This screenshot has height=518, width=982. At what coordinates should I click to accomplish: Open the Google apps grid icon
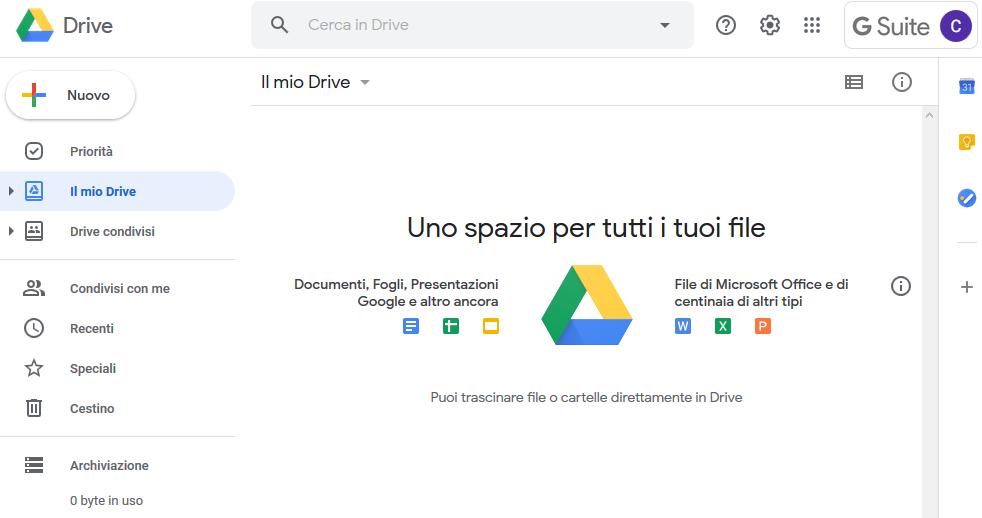pyautogui.click(x=812, y=25)
